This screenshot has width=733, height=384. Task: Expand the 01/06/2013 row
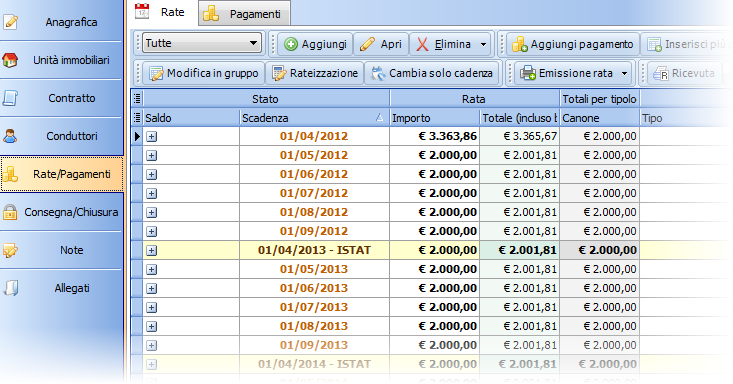pos(151,288)
